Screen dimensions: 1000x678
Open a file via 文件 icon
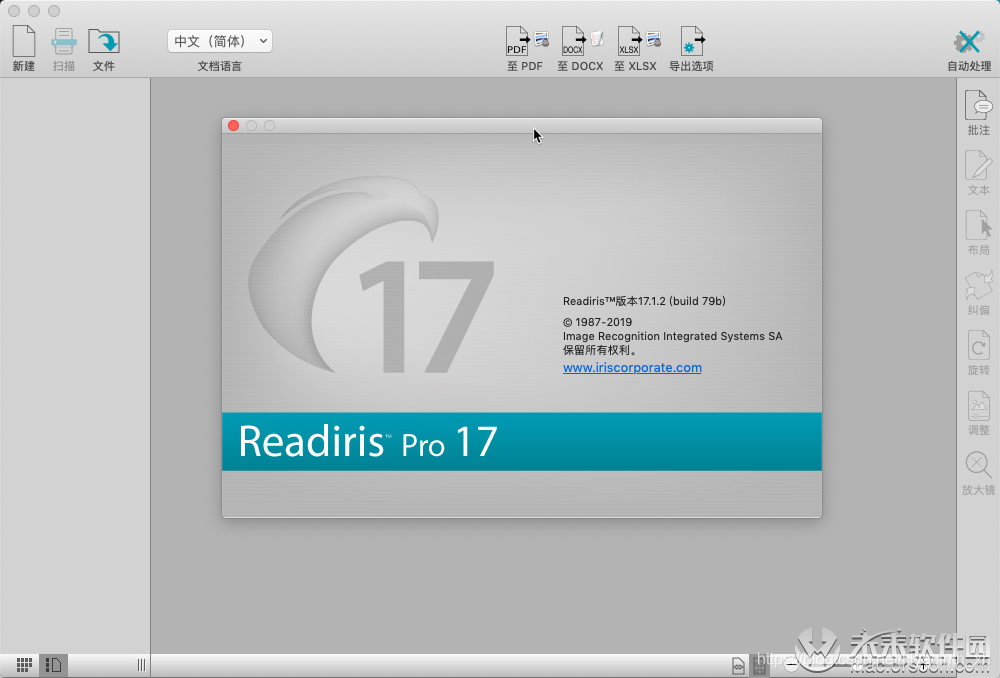104,48
